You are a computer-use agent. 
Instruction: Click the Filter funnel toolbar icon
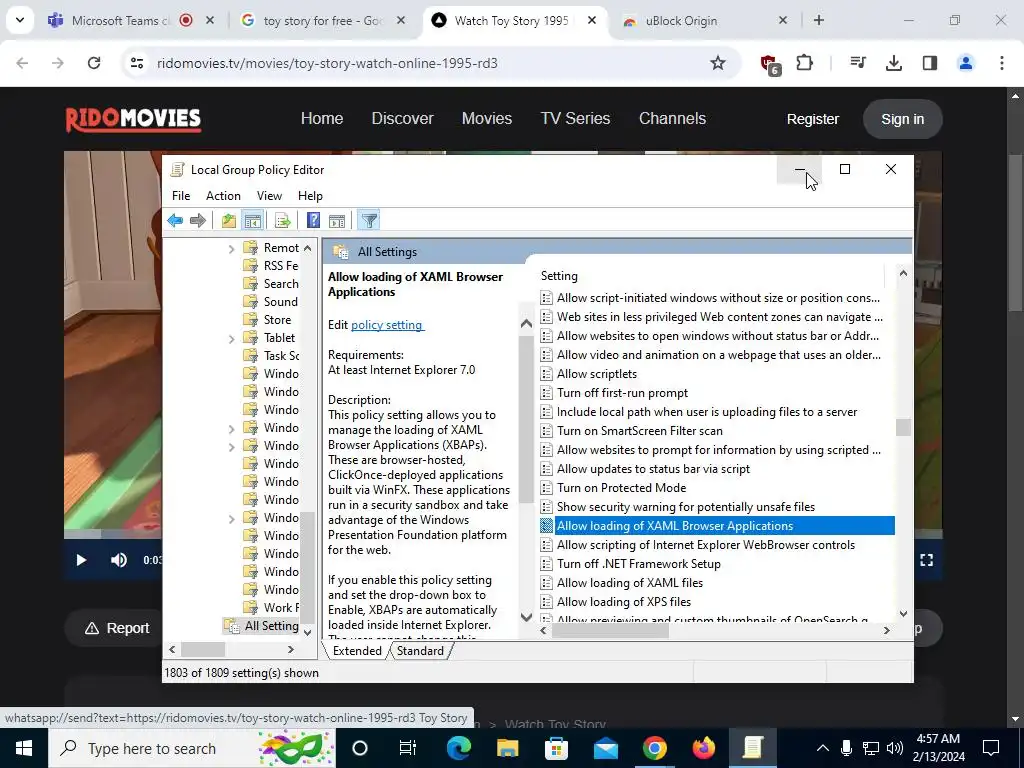coord(369,221)
